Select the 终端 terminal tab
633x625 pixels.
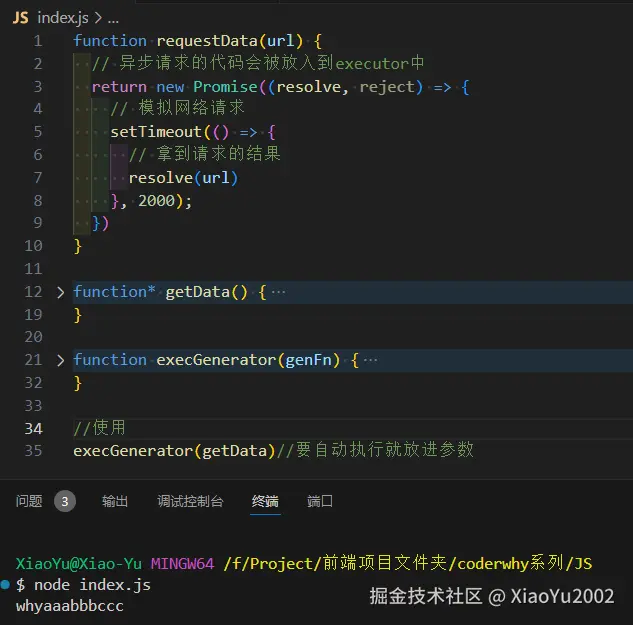[x=265, y=501]
